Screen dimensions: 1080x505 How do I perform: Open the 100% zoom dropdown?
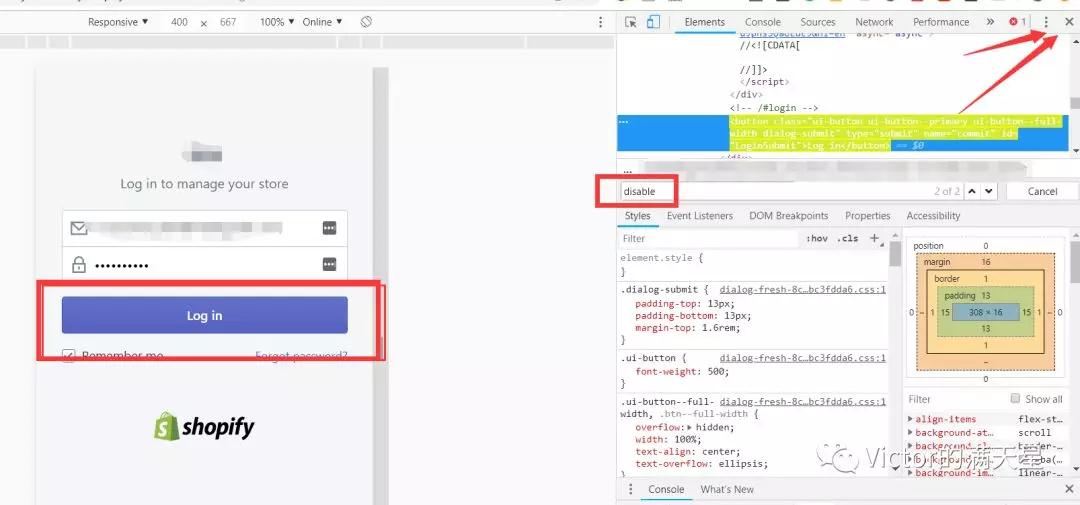point(277,22)
